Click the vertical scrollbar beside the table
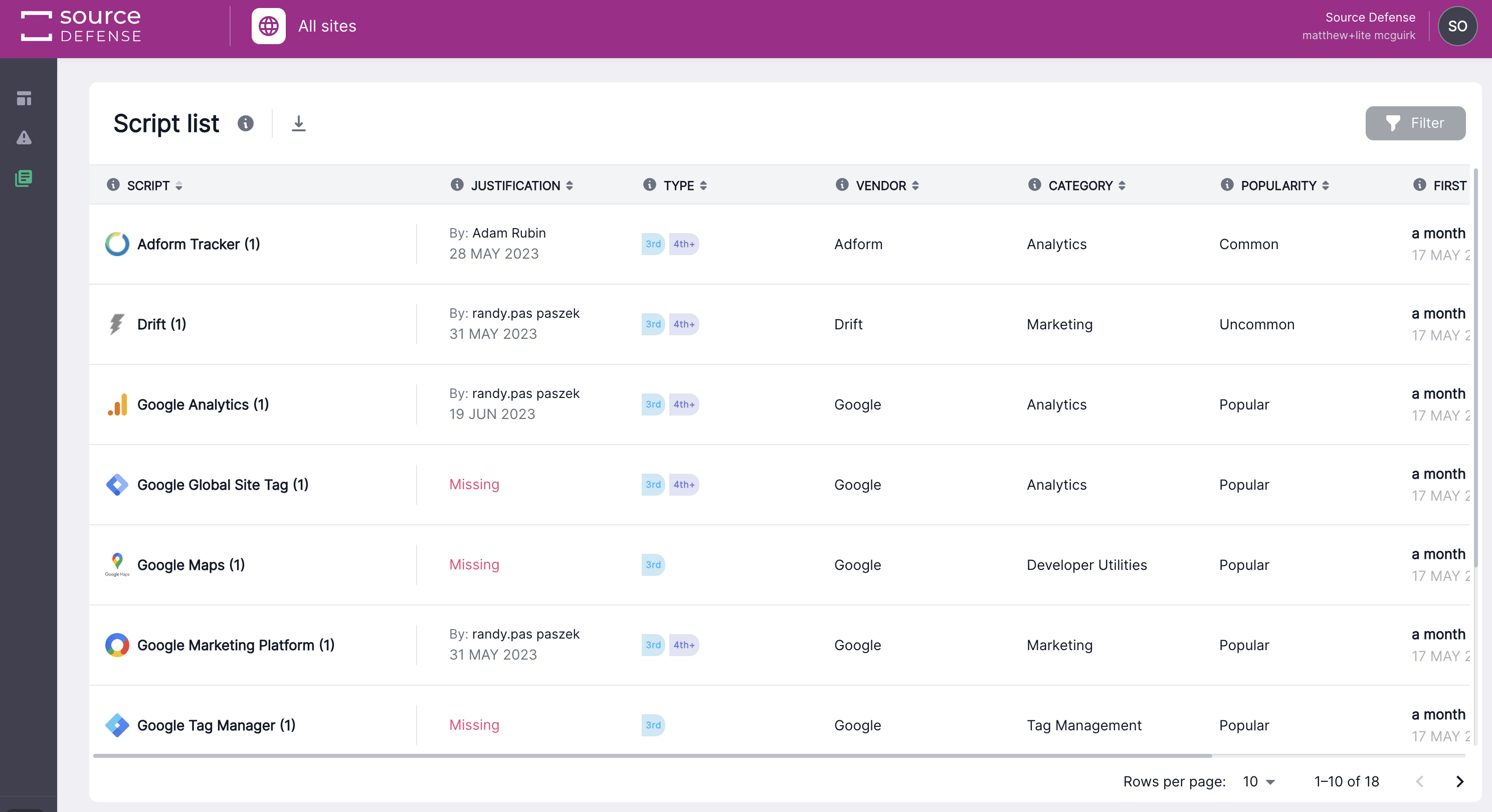Viewport: 1492px width, 812px height. point(1476,368)
